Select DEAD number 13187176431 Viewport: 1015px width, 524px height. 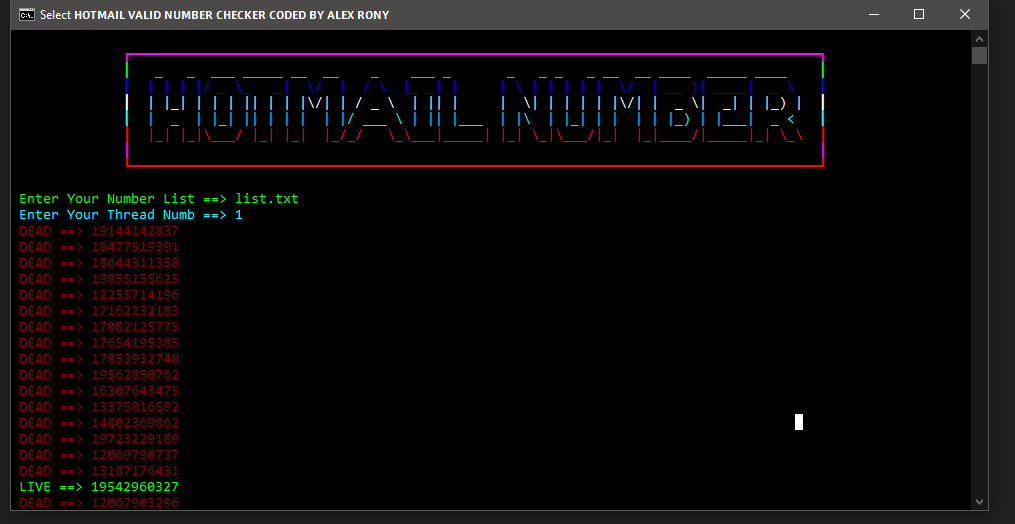point(135,470)
